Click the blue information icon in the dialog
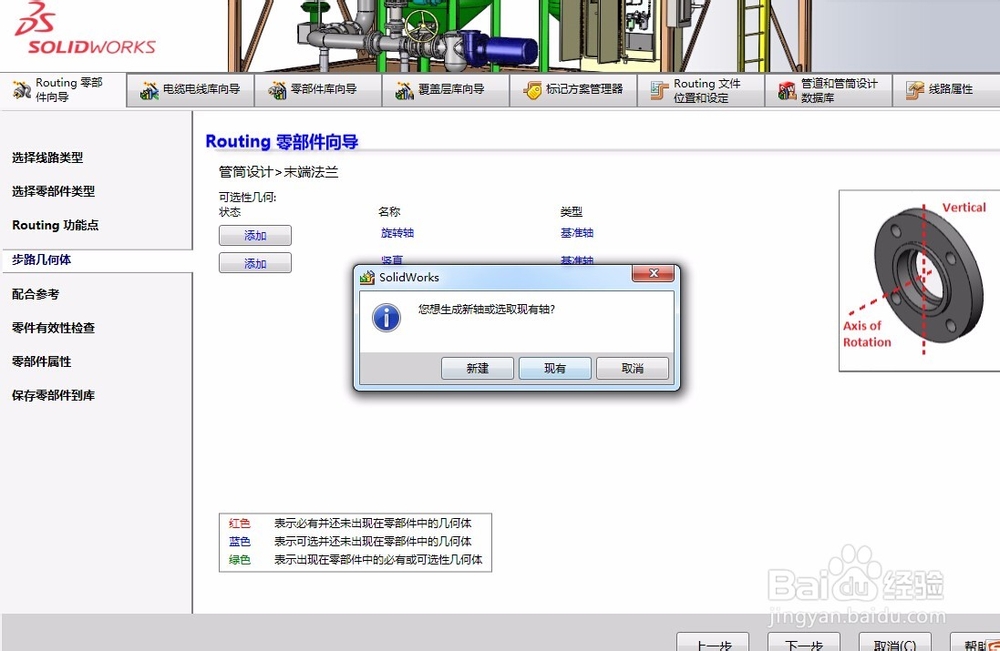 (386, 318)
